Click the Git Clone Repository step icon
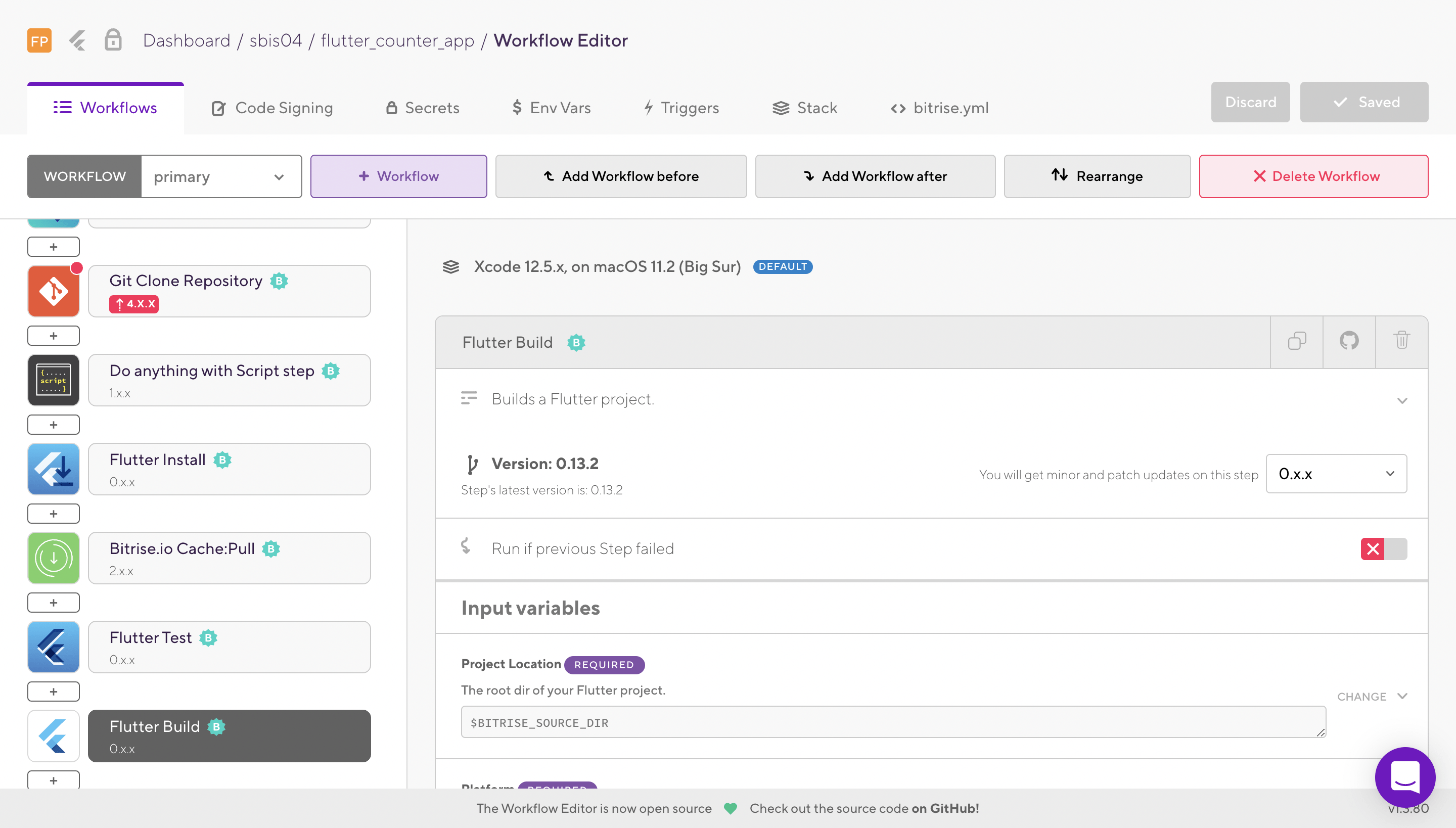Image resolution: width=1456 pixels, height=828 pixels. pos(54,292)
